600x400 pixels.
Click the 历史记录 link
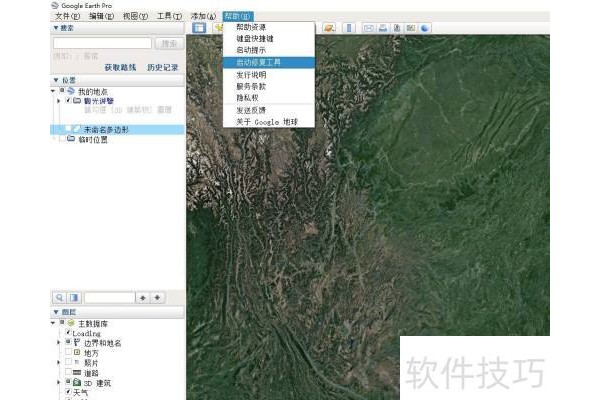[163, 67]
